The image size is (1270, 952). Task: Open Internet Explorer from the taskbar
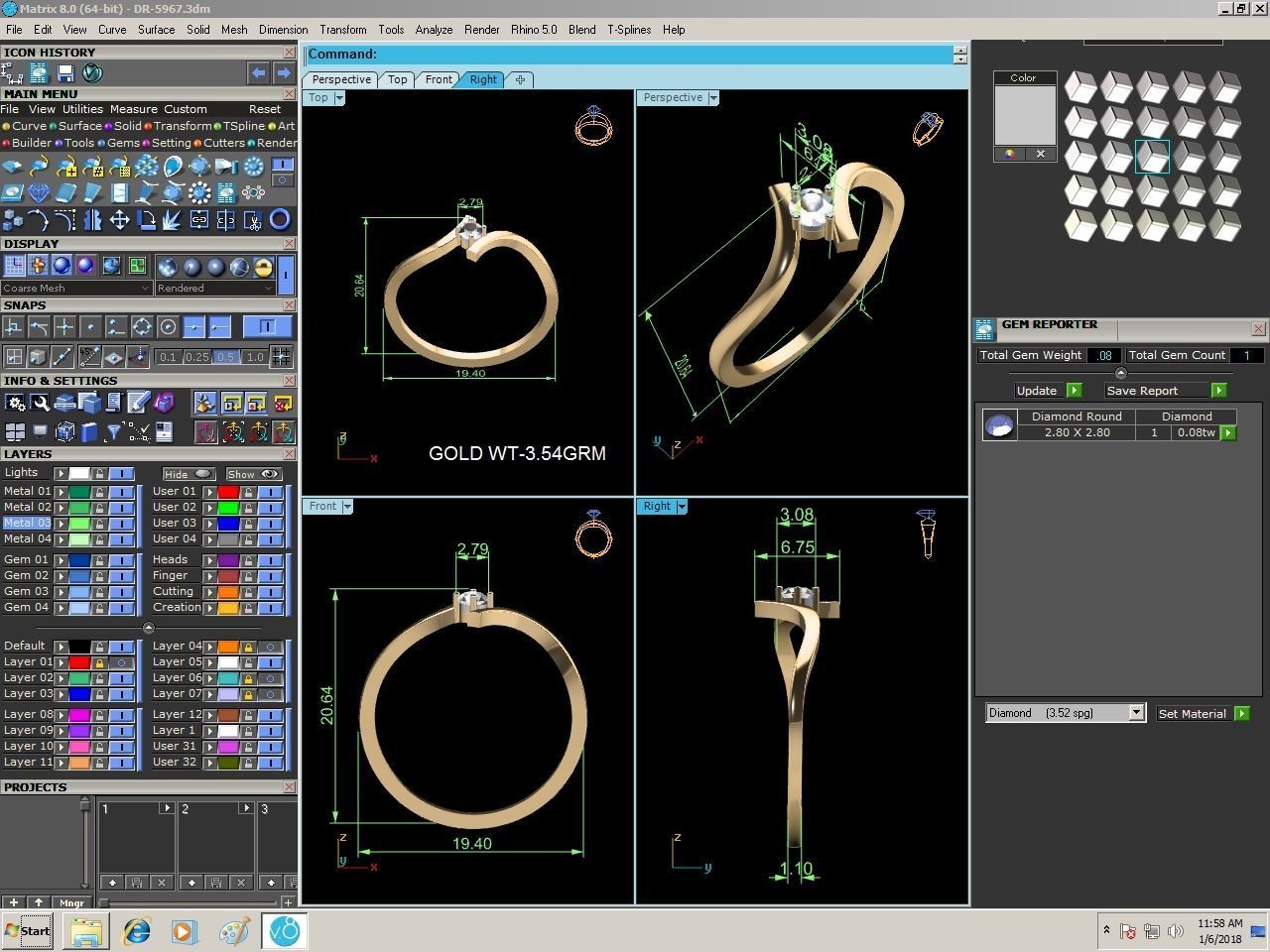(136, 931)
